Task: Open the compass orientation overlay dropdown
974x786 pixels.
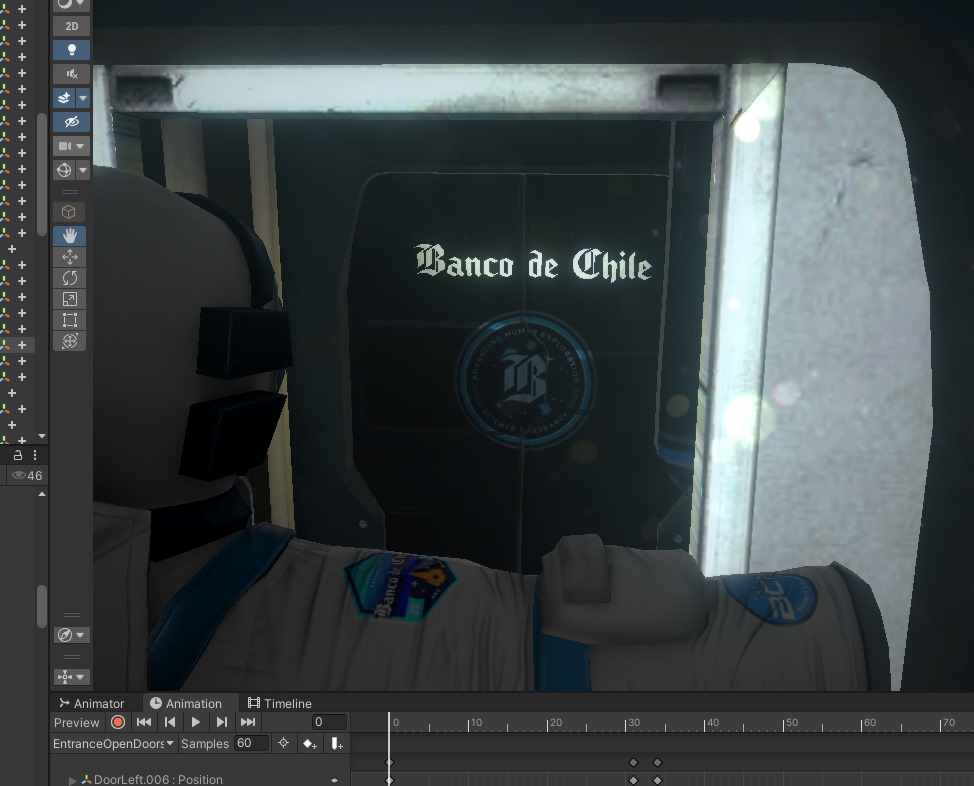Action: (x=72, y=635)
